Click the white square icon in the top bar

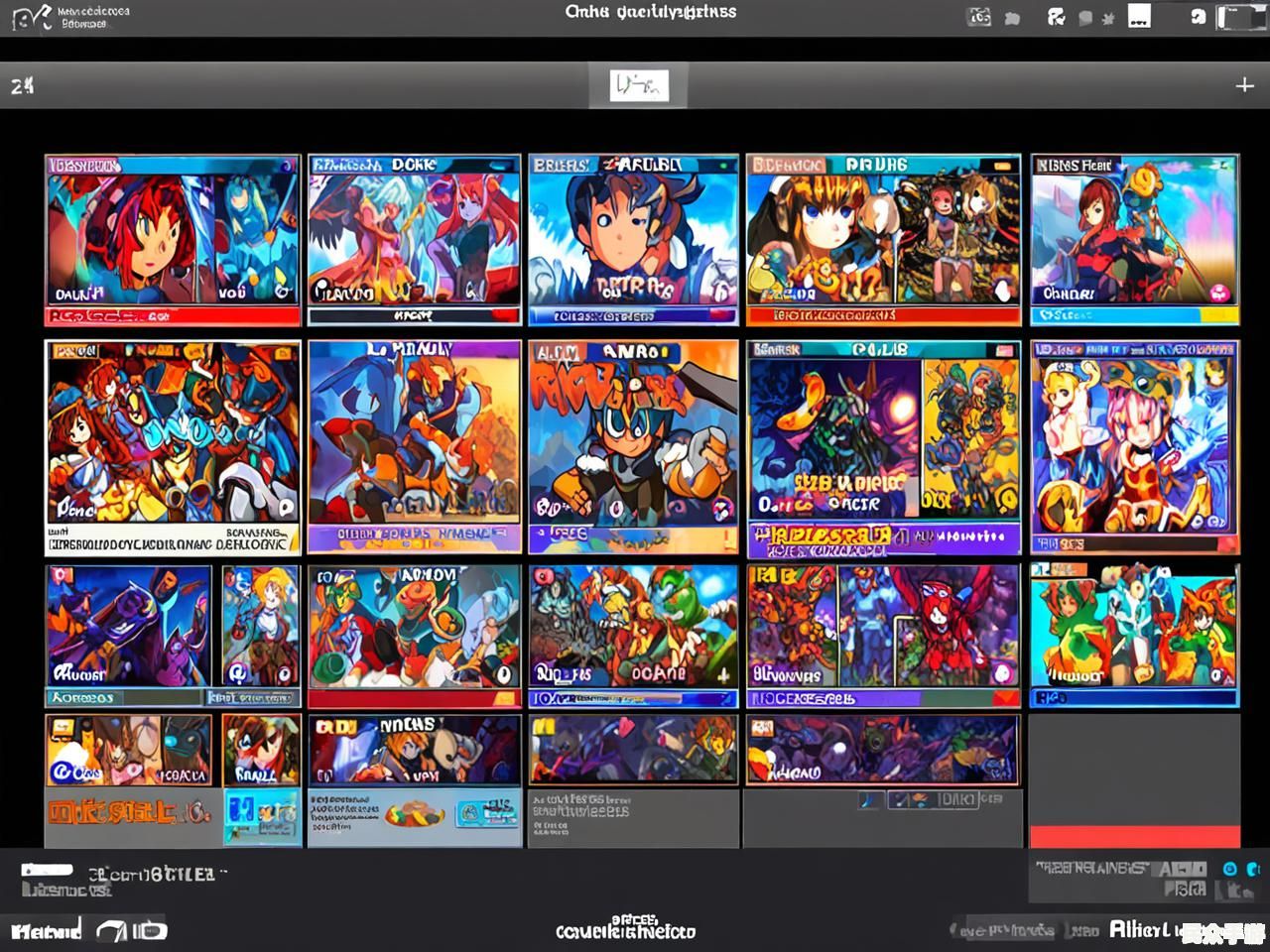[x=1139, y=16]
